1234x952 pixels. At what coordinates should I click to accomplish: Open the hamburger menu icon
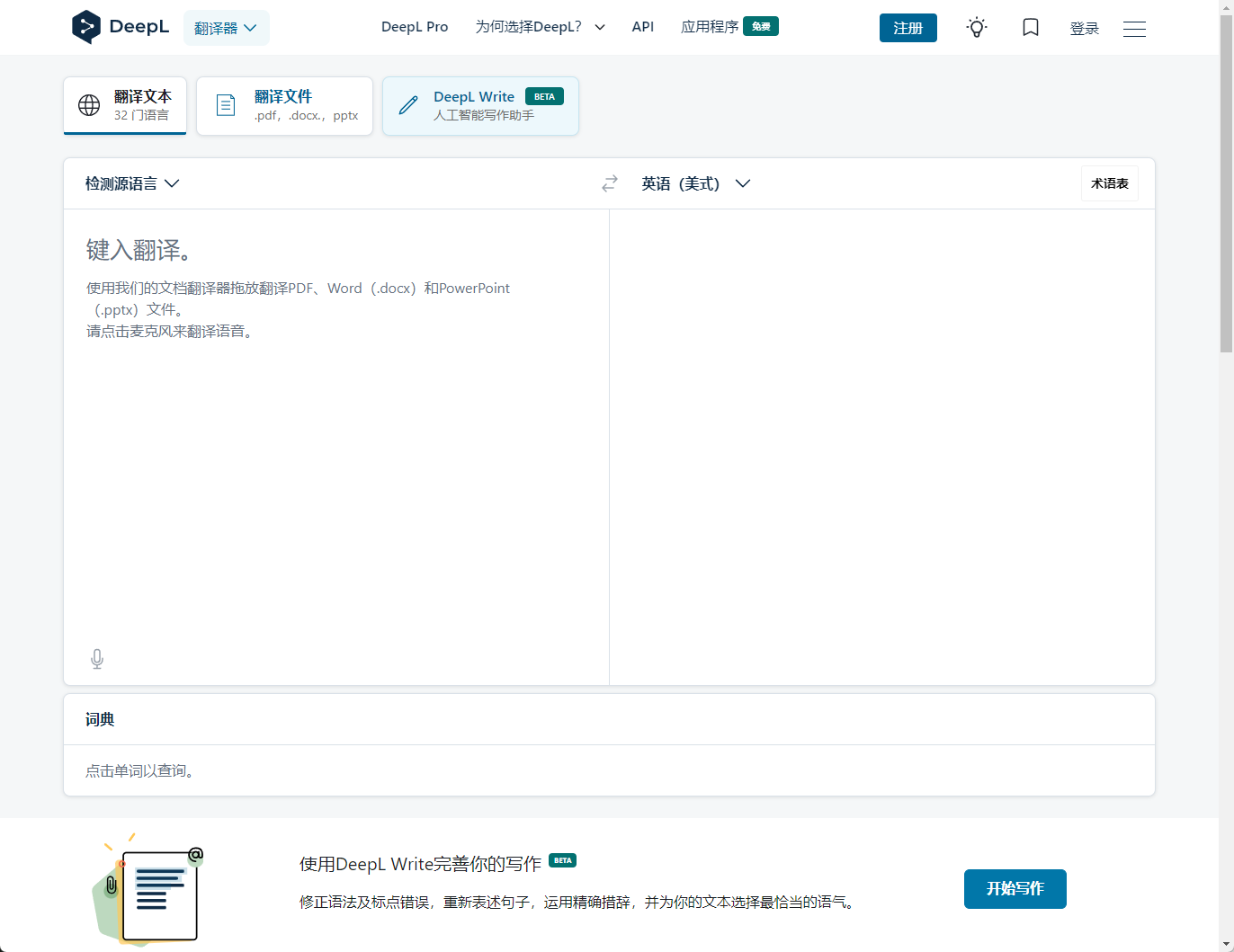click(x=1134, y=29)
